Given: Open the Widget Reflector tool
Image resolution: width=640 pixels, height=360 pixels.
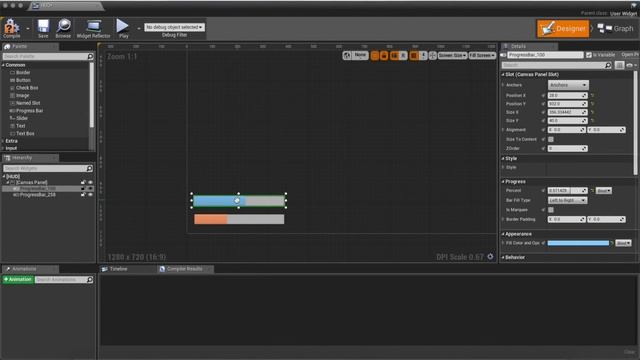Looking at the screenshot, I should (93, 28).
